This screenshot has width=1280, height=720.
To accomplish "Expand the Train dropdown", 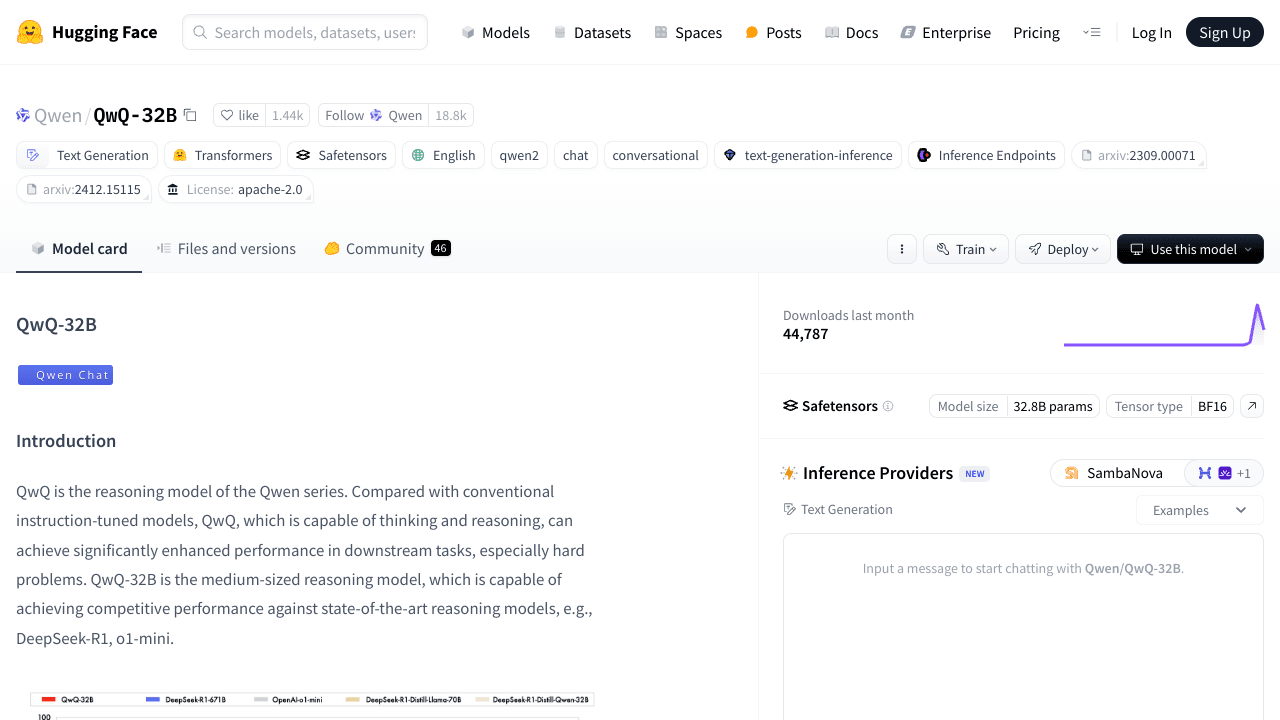I will [966, 249].
